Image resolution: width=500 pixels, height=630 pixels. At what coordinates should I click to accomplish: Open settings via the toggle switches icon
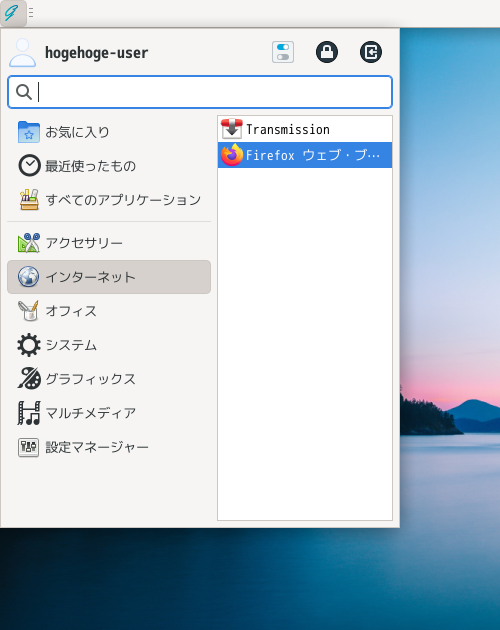283,52
